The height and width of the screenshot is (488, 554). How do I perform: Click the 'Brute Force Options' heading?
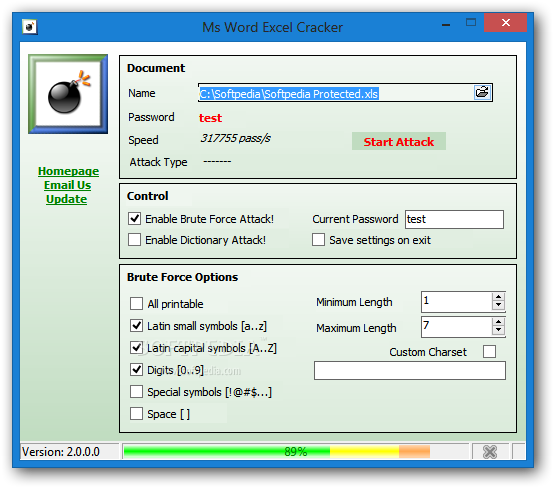coord(182,277)
